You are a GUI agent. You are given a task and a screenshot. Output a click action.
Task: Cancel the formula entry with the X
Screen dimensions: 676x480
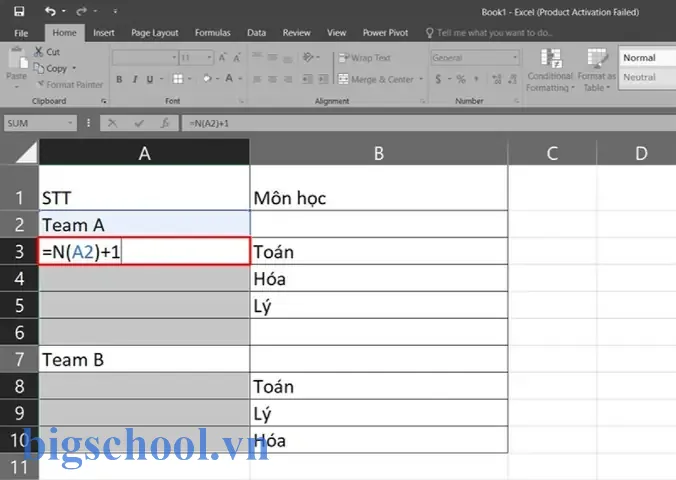click(x=112, y=123)
